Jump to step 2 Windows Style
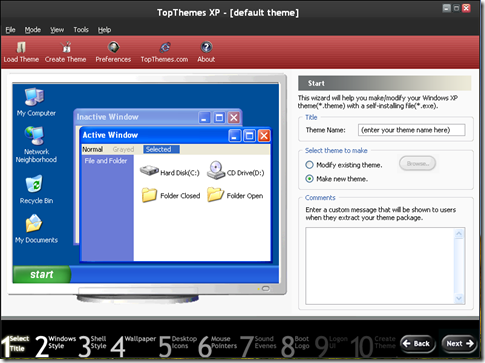The image size is (485, 363). click(56, 345)
